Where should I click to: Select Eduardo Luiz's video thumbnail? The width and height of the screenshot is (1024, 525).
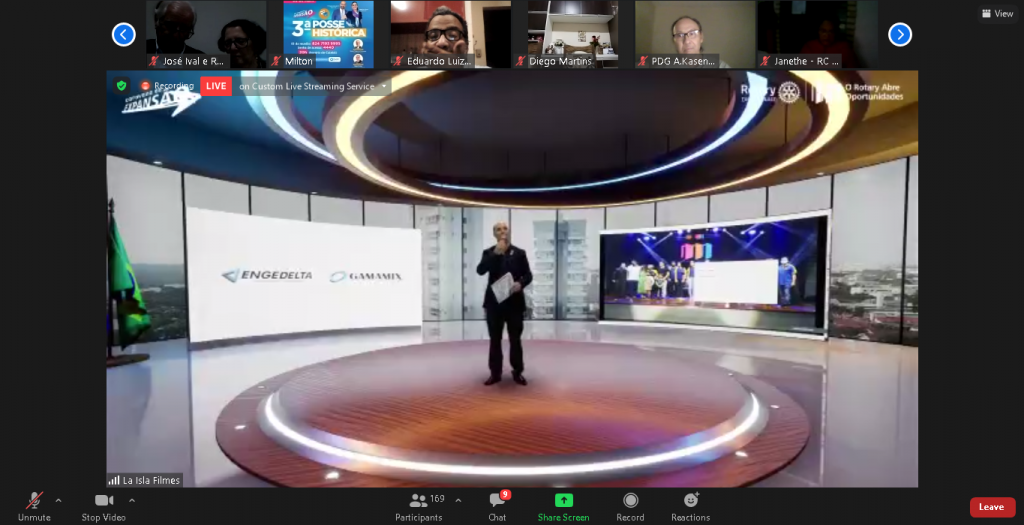pos(450,34)
